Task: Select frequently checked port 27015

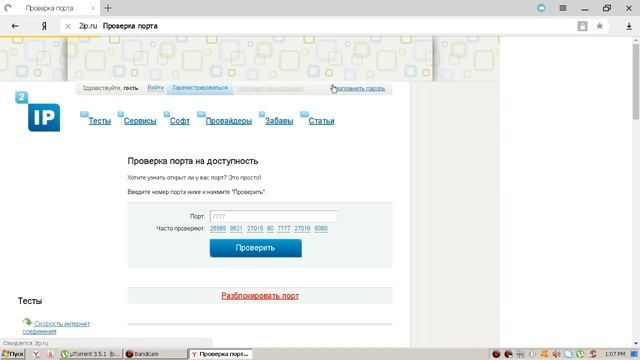Action: click(255, 229)
